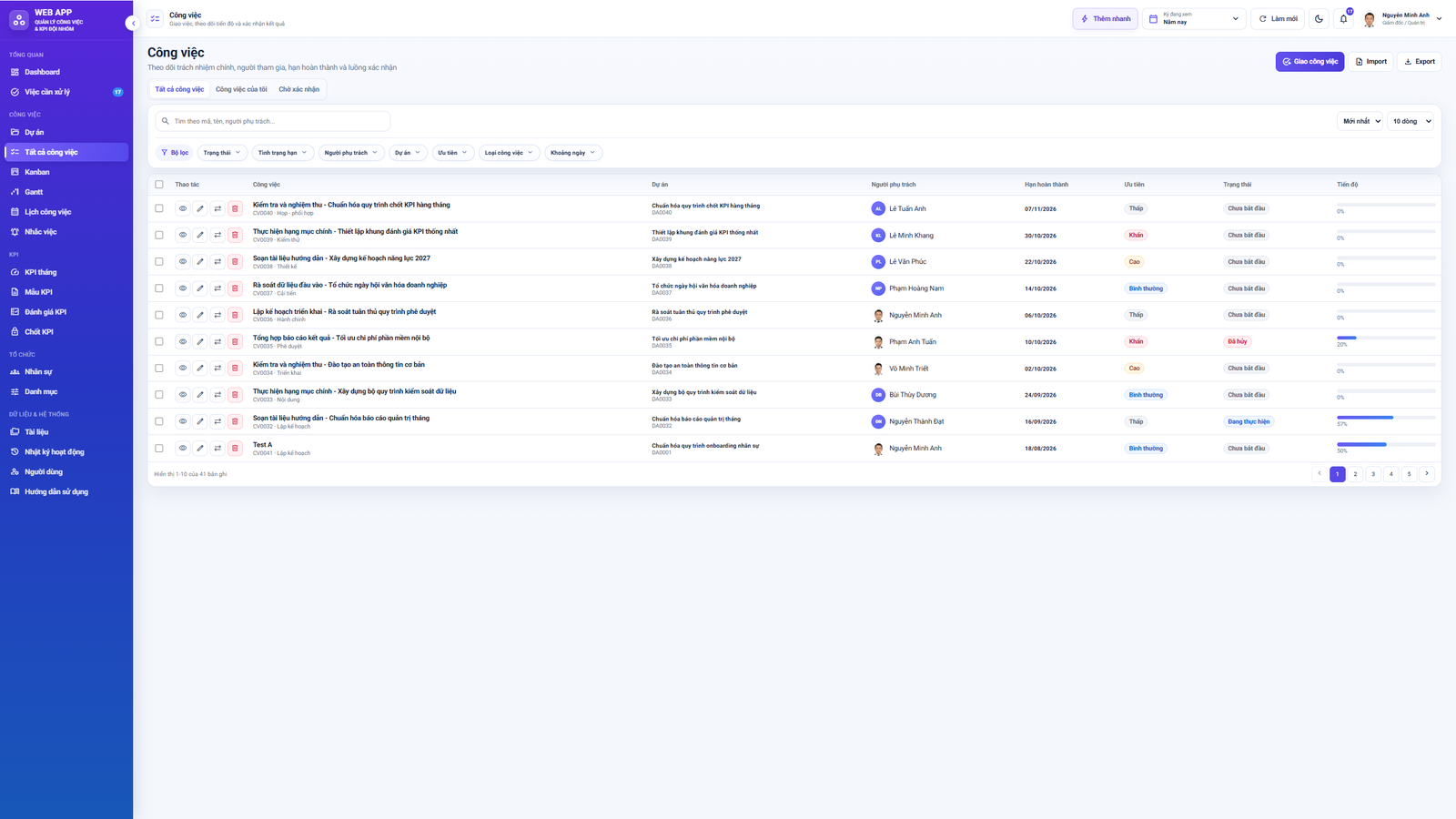Viewport: 1456px width, 819px height.
Task: Transfer task CV0034 with swap icon
Action: click(x=217, y=368)
